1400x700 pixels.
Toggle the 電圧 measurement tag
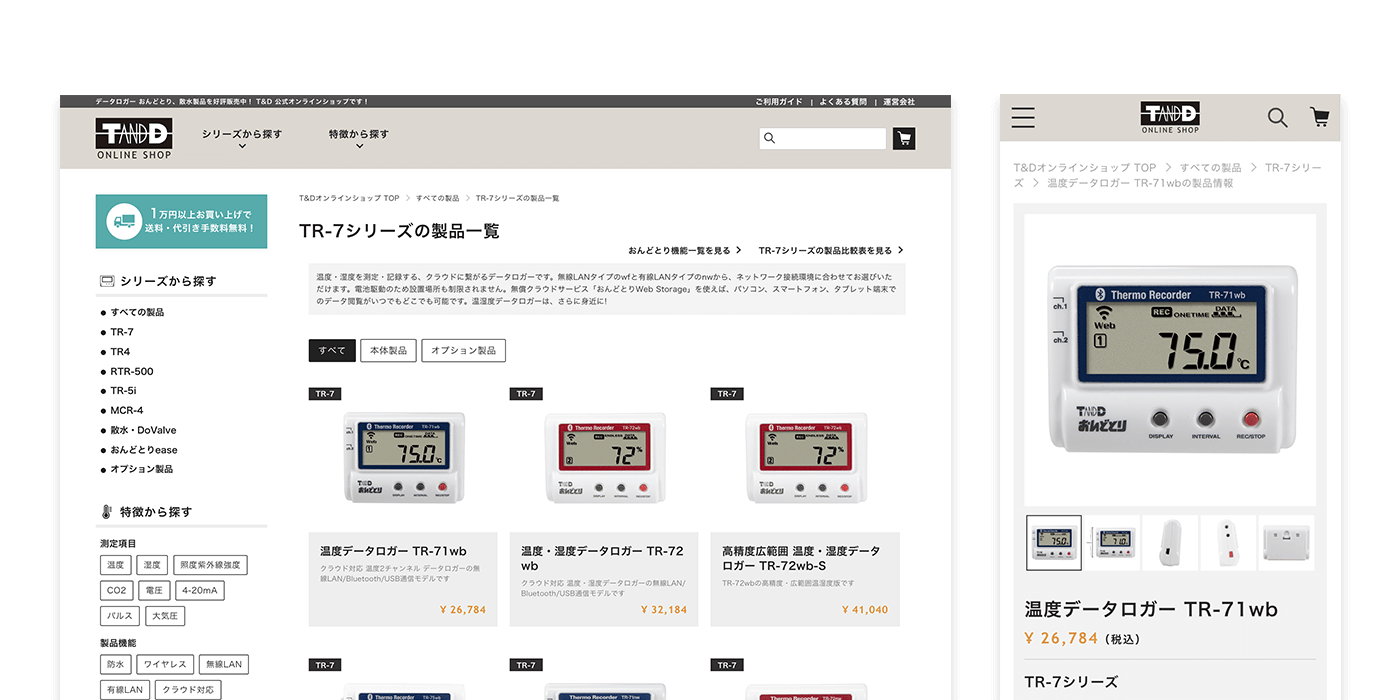click(154, 591)
